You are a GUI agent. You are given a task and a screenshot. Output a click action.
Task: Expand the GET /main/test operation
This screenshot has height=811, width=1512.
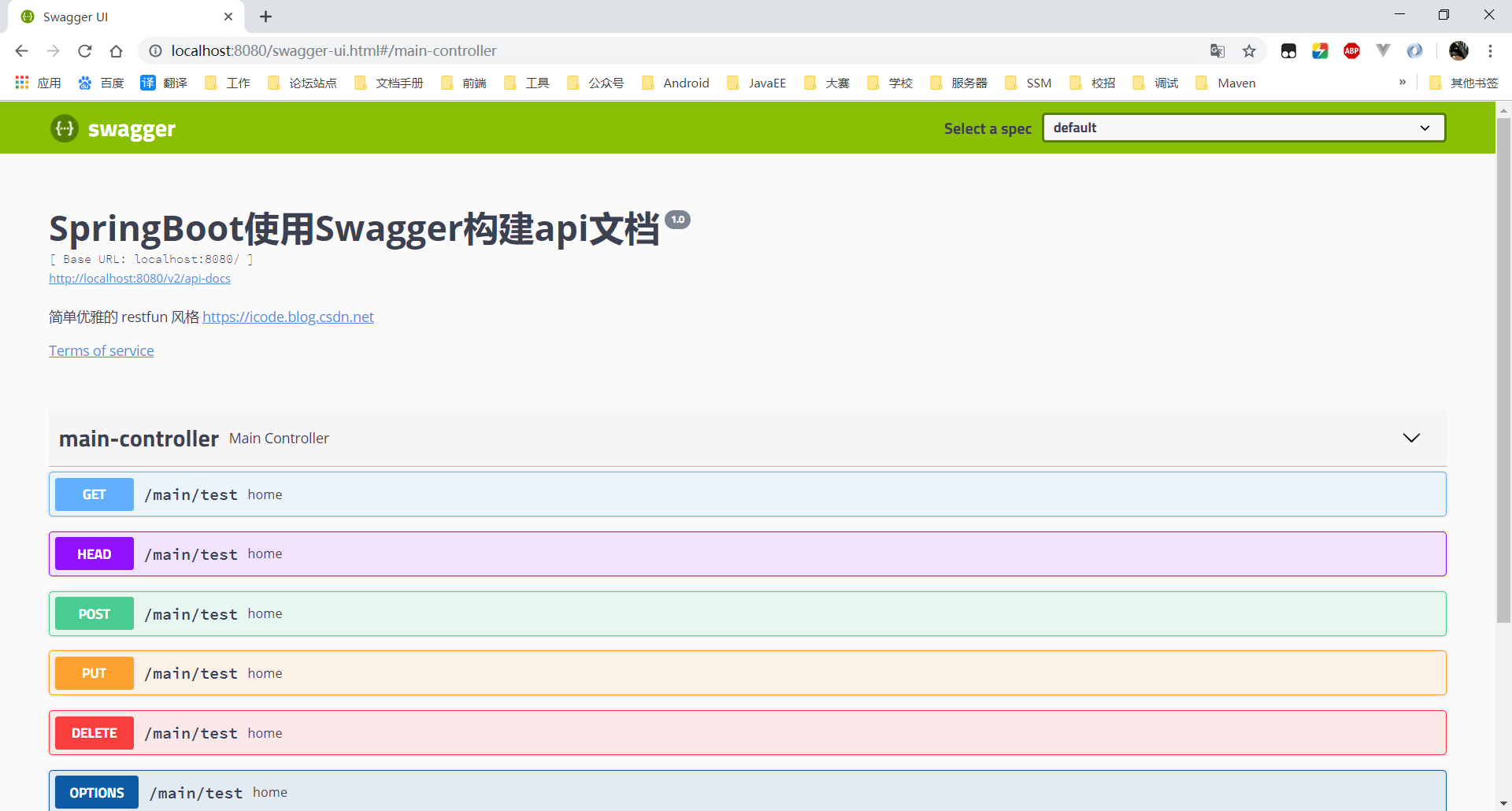747,494
